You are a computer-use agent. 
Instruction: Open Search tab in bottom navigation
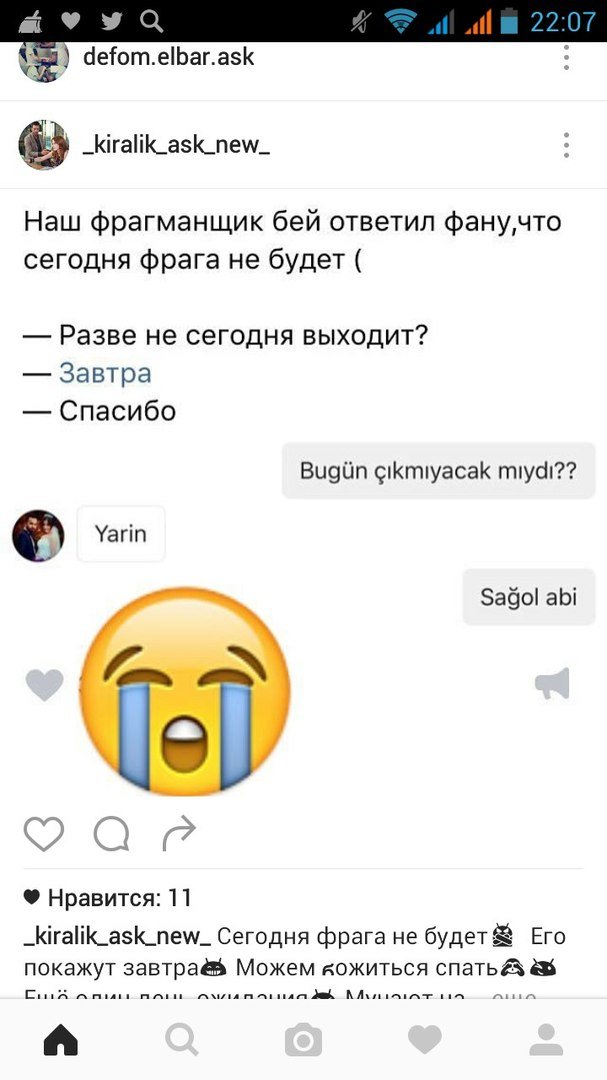(x=182, y=1039)
